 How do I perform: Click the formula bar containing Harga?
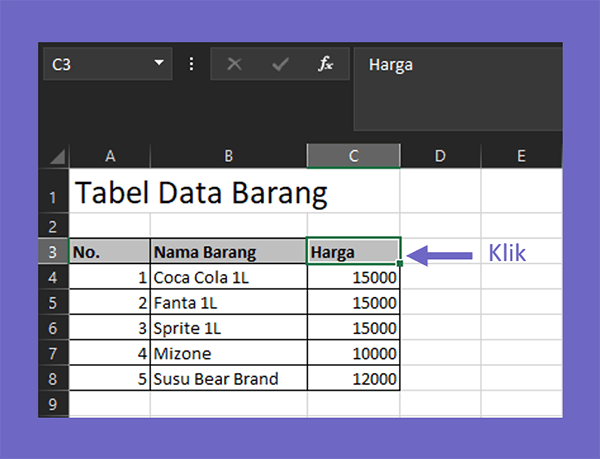point(458,89)
